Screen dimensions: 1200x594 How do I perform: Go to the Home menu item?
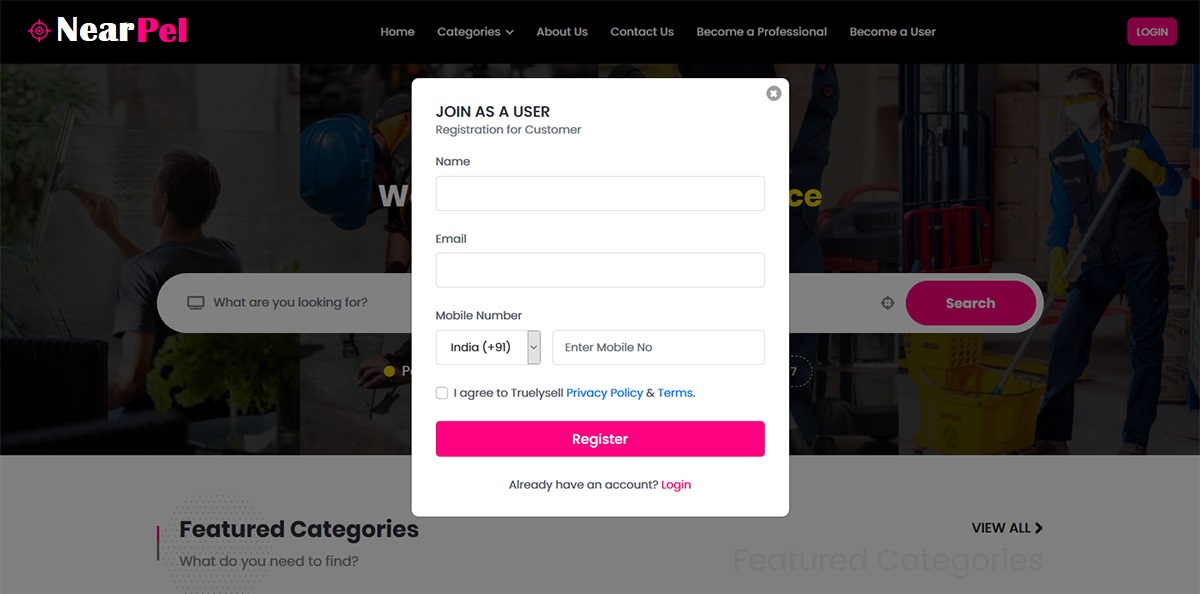click(397, 32)
